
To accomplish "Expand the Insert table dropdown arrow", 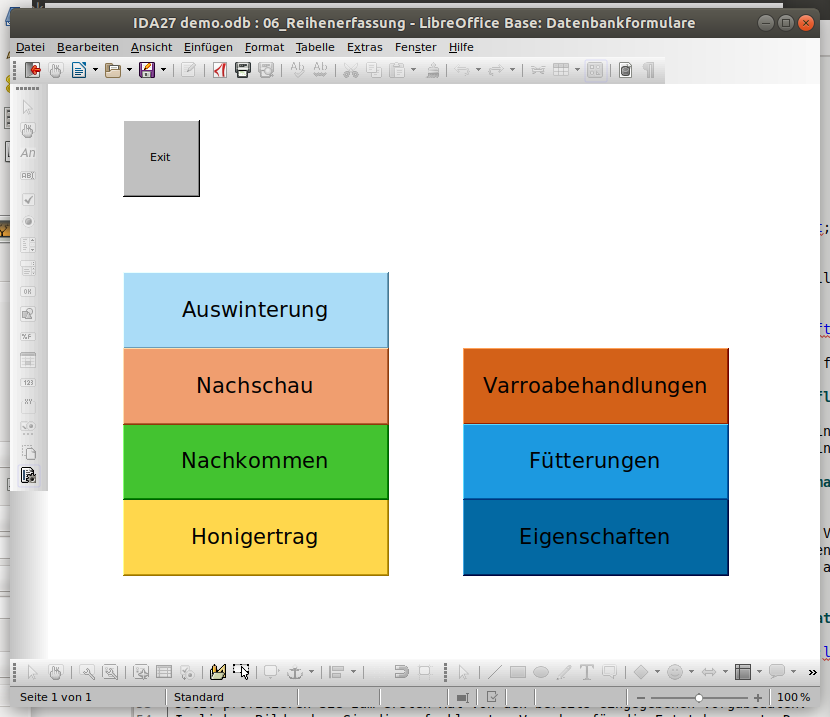I will pyautogui.click(x=578, y=70).
